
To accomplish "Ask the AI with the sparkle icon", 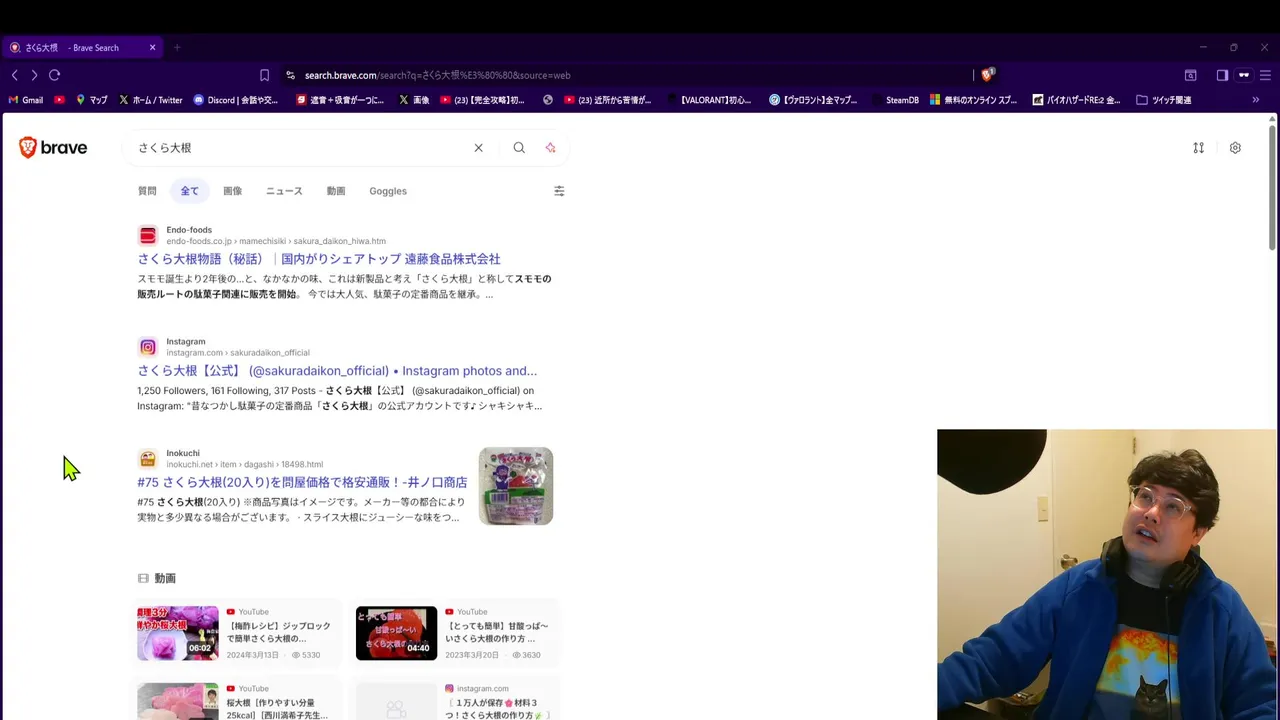I will click(550, 148).
